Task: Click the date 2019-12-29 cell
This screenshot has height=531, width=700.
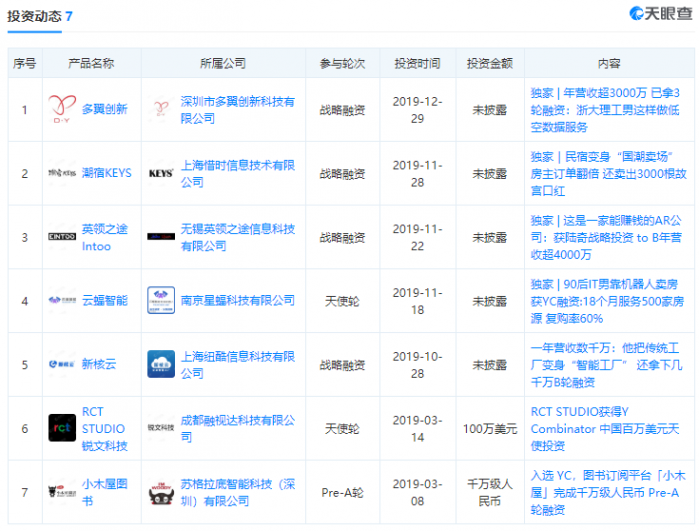Action: coord(417,110)
